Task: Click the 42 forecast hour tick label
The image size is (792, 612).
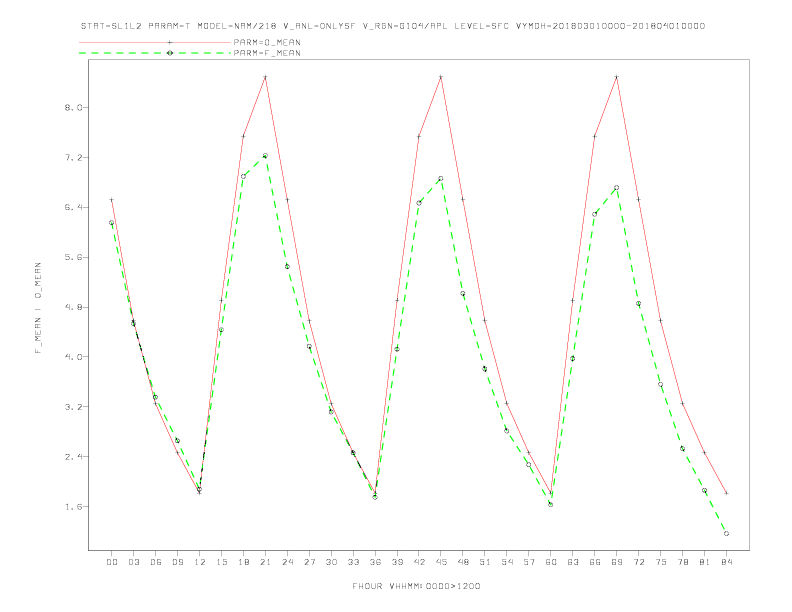Action: (x=419, y=562)
